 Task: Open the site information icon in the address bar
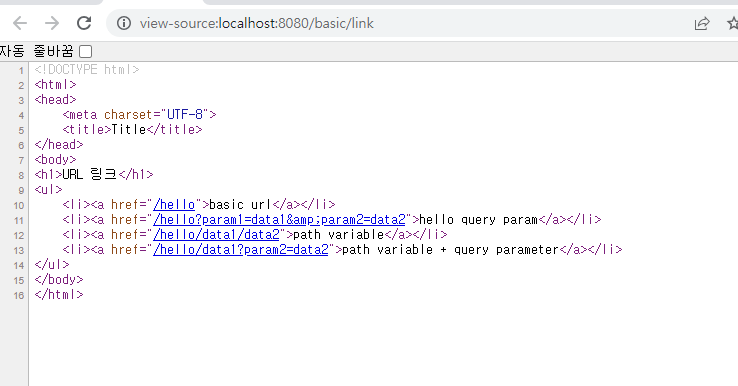click(124, 23)
